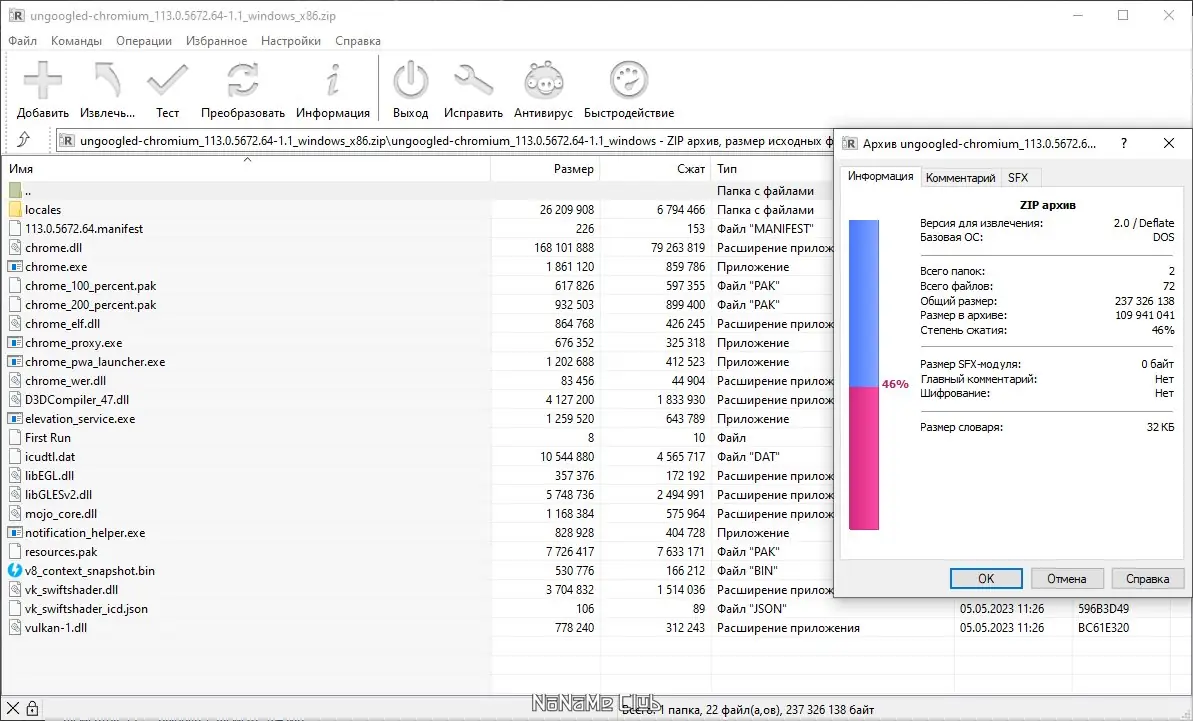Click the archive path address field
This screenshot has width=1193, height=721.
[x=444, y=141]
